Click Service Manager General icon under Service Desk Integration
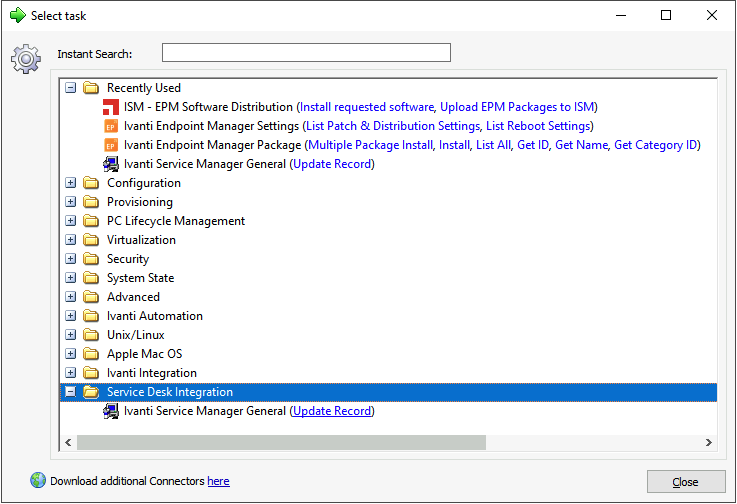The image size is (737, 504). [111, 411]
